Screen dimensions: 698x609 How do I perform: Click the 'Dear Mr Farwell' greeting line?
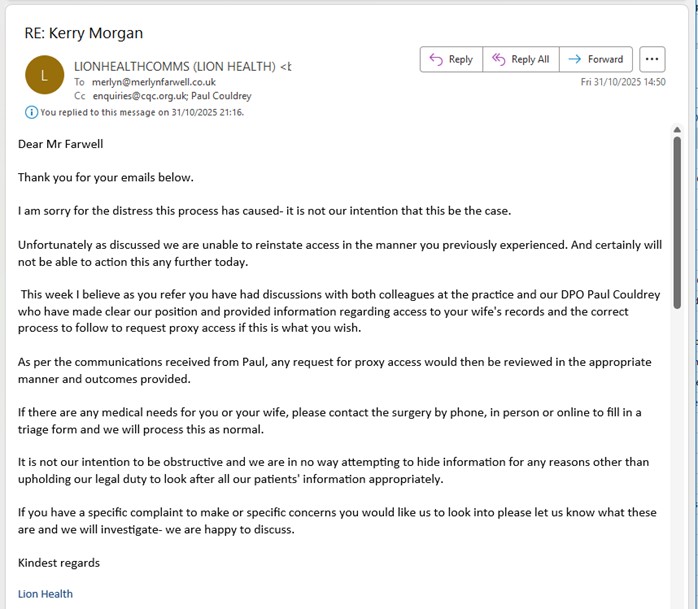61,144
